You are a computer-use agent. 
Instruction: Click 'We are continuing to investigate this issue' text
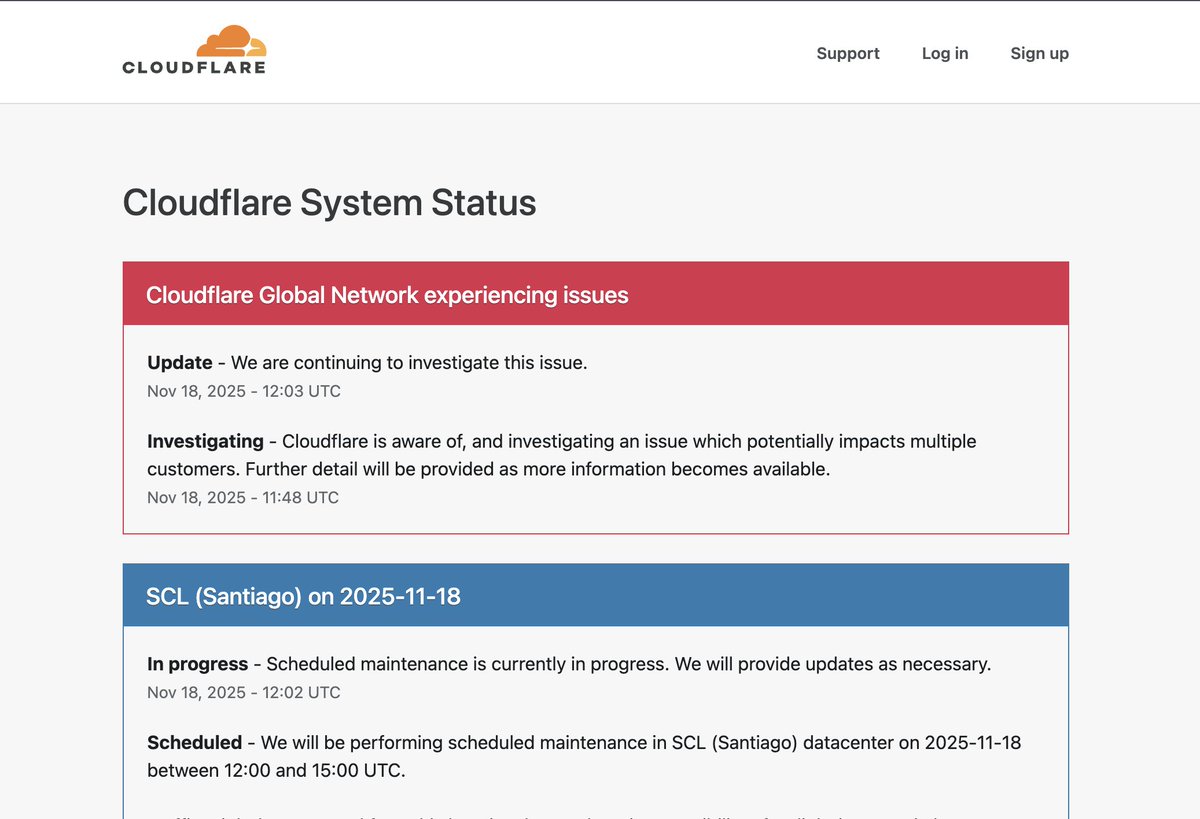click(x=409, y=363)
